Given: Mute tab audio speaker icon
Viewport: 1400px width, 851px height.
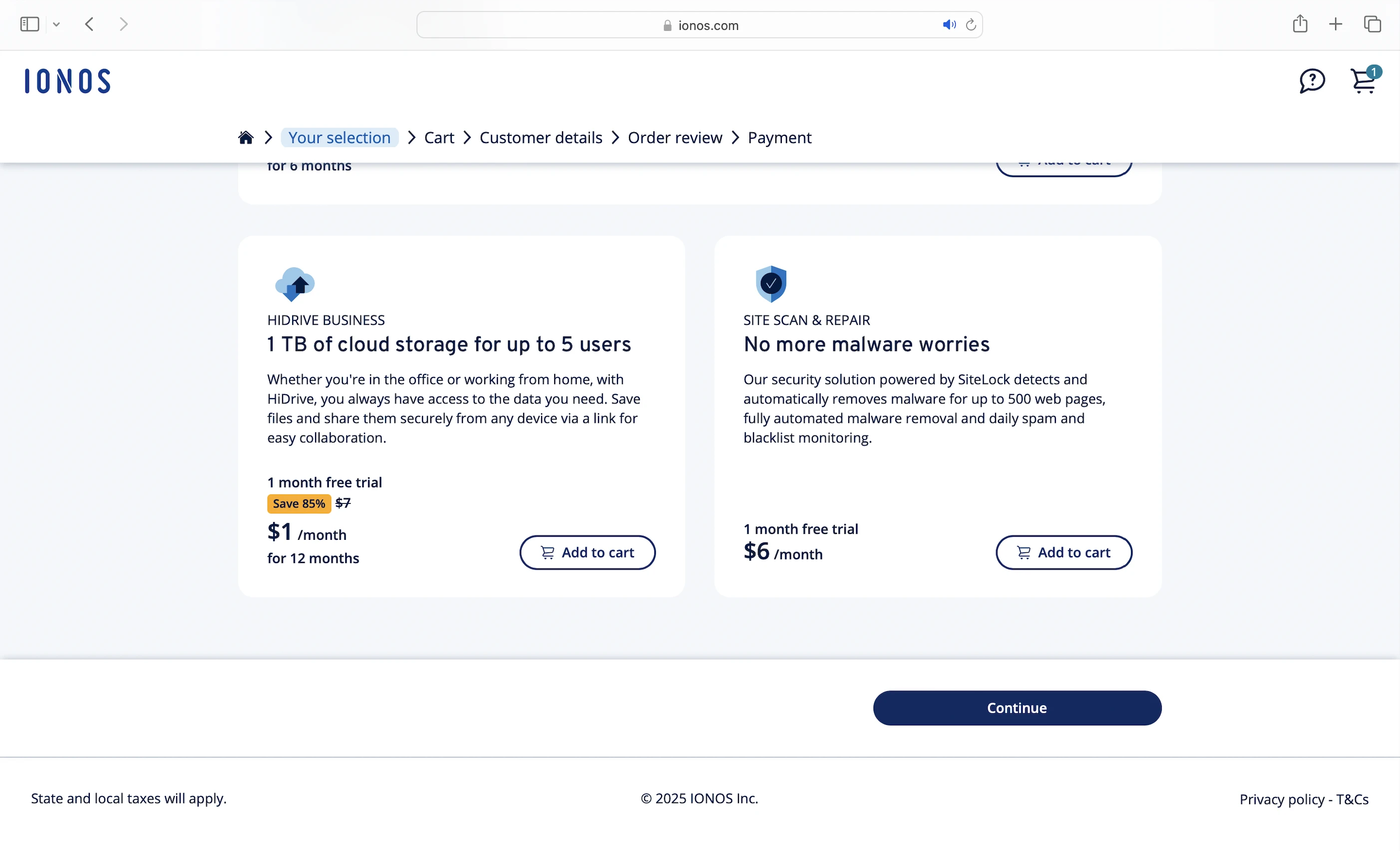Looking at the screenshot, I should (948, 25).
